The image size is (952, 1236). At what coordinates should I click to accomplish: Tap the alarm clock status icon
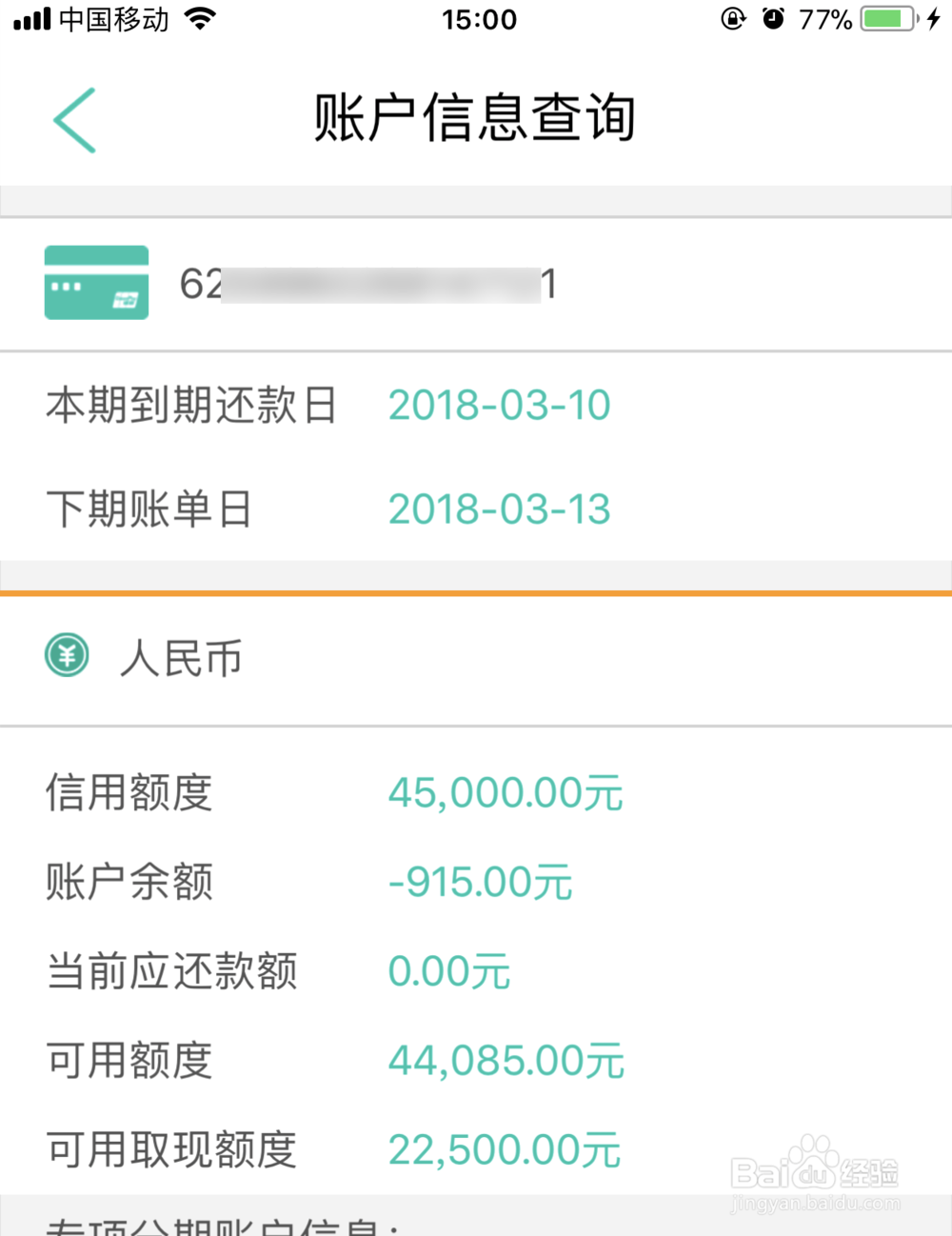coord(773,18)
